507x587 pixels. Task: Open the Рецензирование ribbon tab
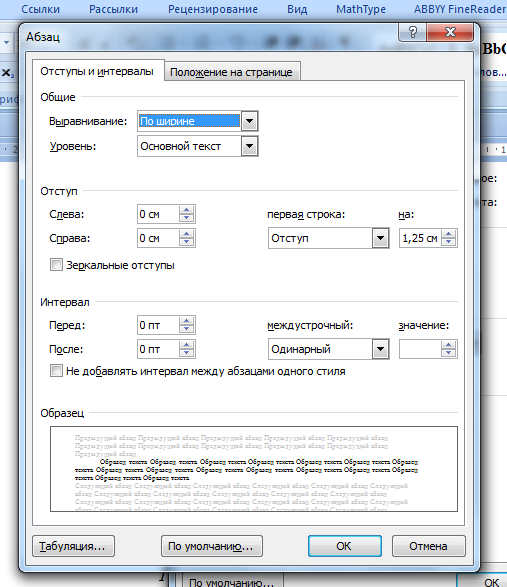coord(213,9)
